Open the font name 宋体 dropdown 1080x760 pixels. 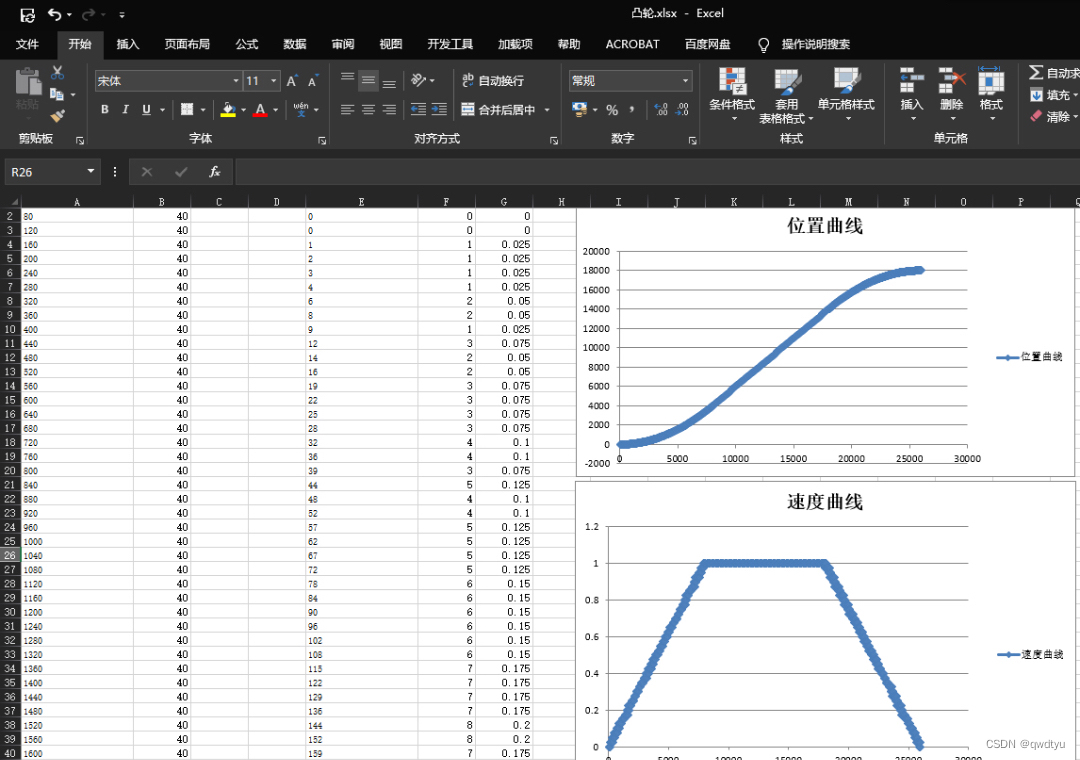pyautogui.click(x=236, y=81)
